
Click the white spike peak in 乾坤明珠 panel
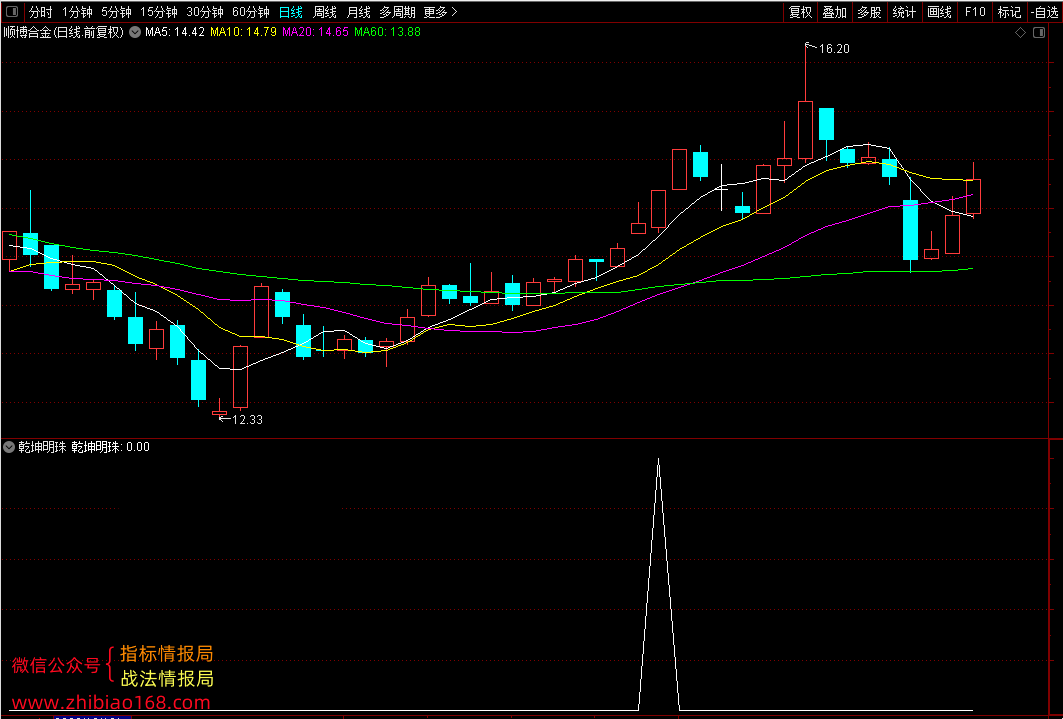pos(658,460)
